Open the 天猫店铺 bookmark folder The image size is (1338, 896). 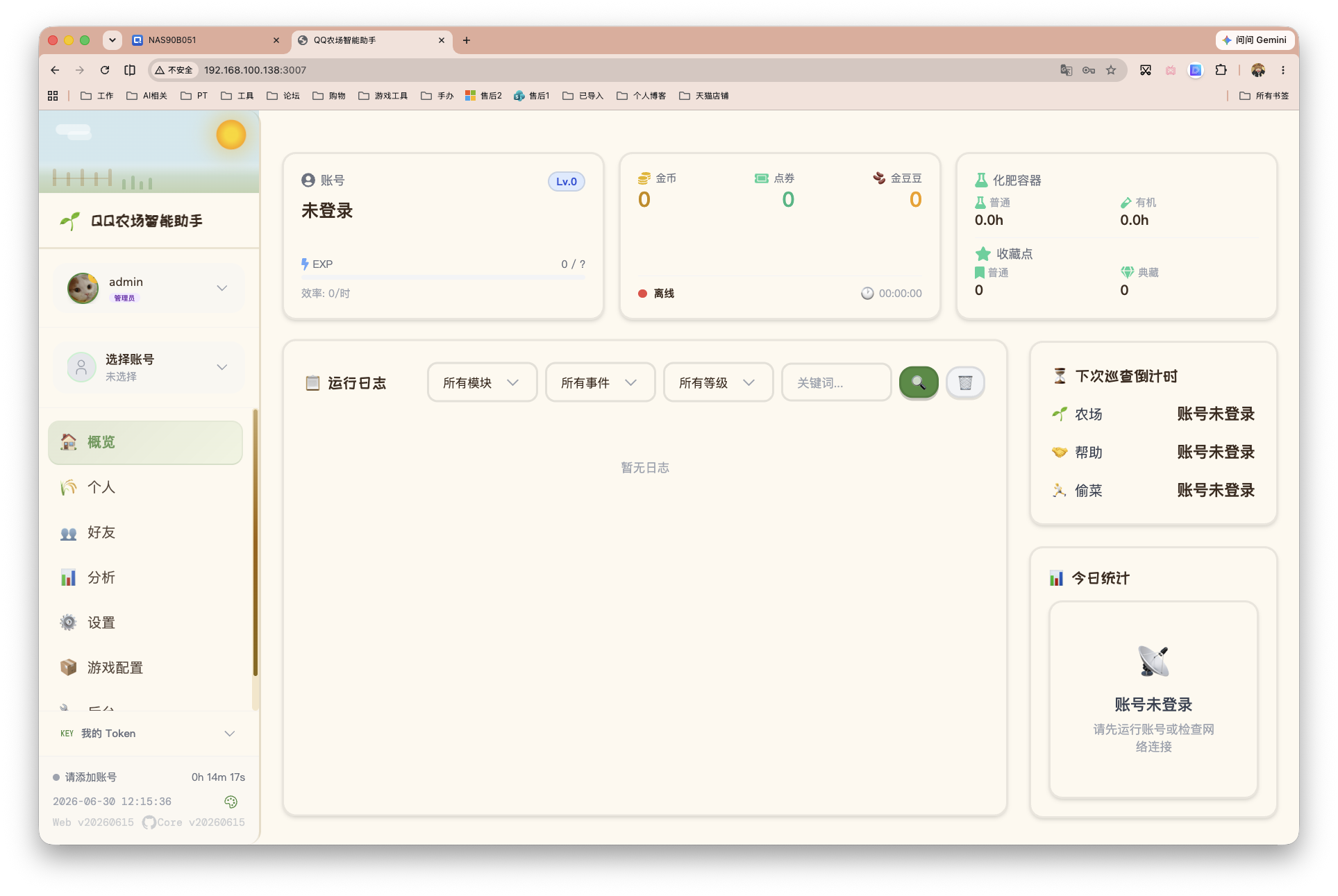click(x=704, y=96)
